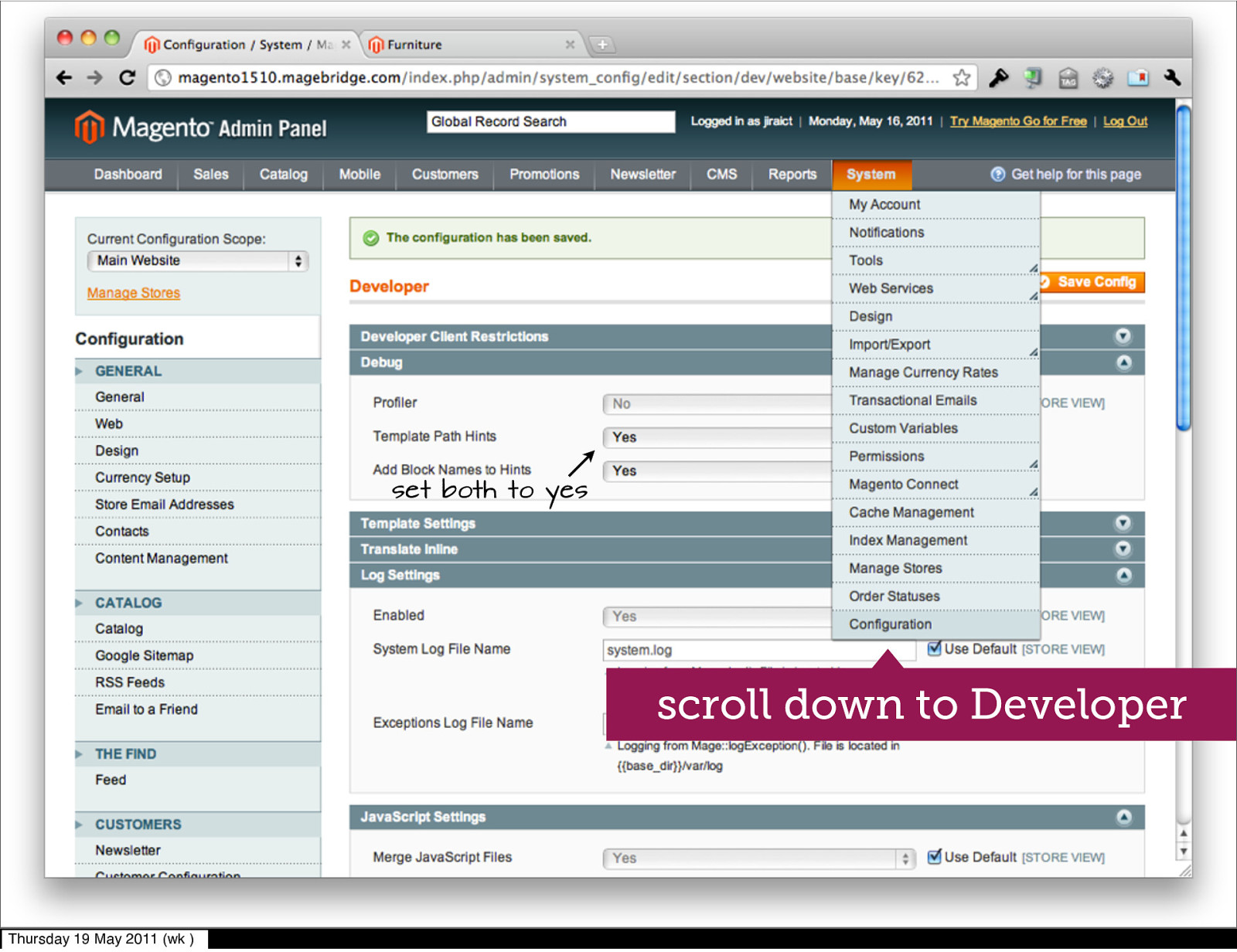Open Store Email Addresses configuration

coord(165,505)
